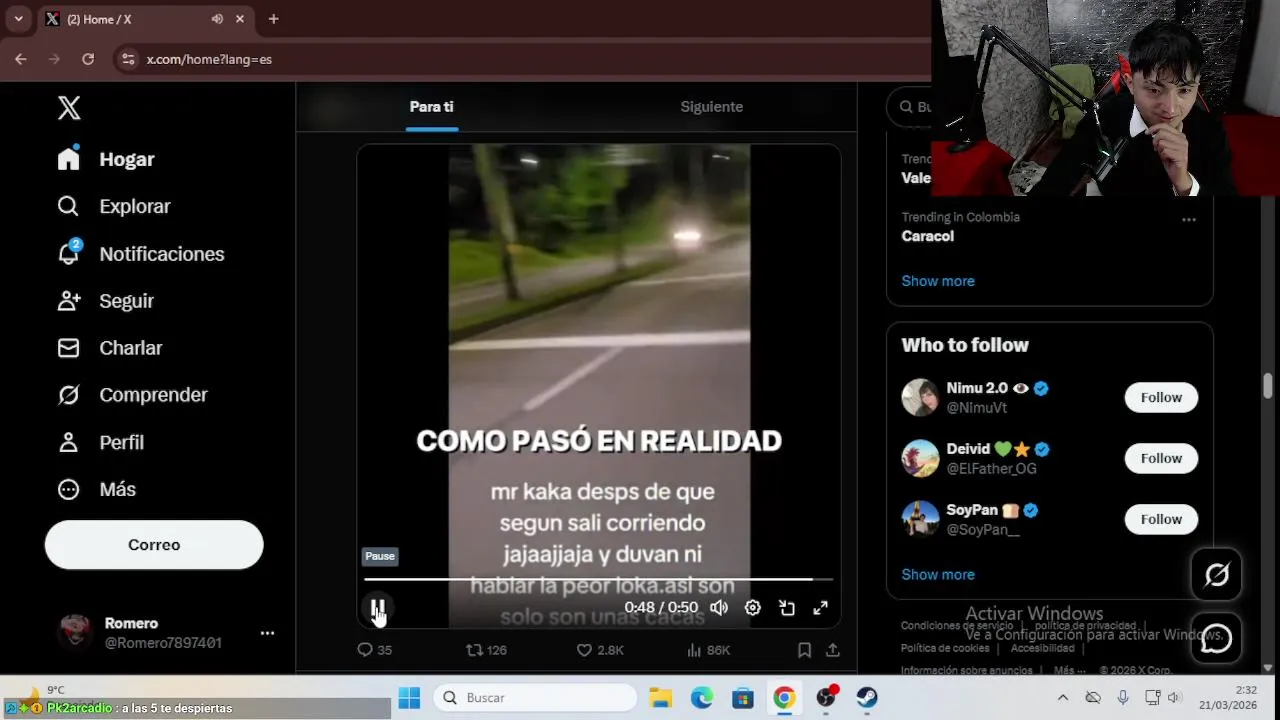The image size is (1280, 720).
Task: Bookmark the video post
Action: (x=804, y=650)
